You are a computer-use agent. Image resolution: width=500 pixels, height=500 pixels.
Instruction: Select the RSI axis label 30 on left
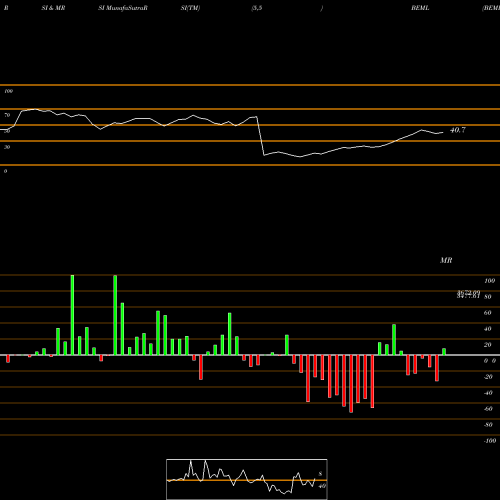tap(7, 147)
